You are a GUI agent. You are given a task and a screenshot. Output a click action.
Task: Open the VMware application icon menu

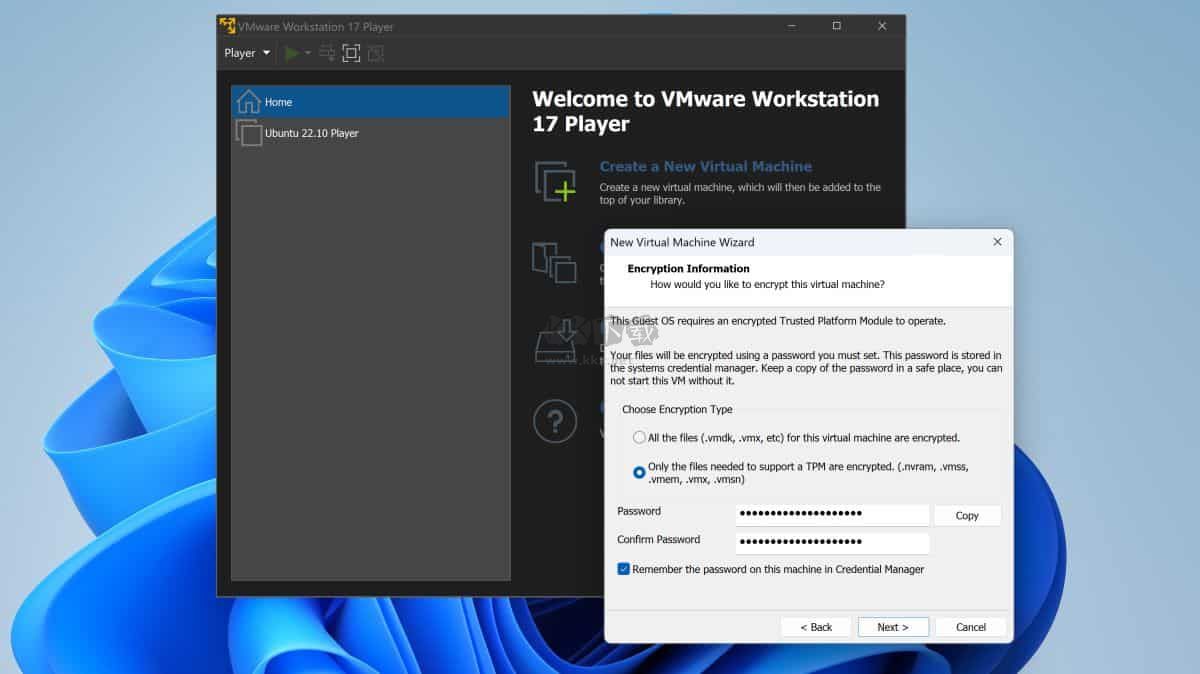(228, 26)
